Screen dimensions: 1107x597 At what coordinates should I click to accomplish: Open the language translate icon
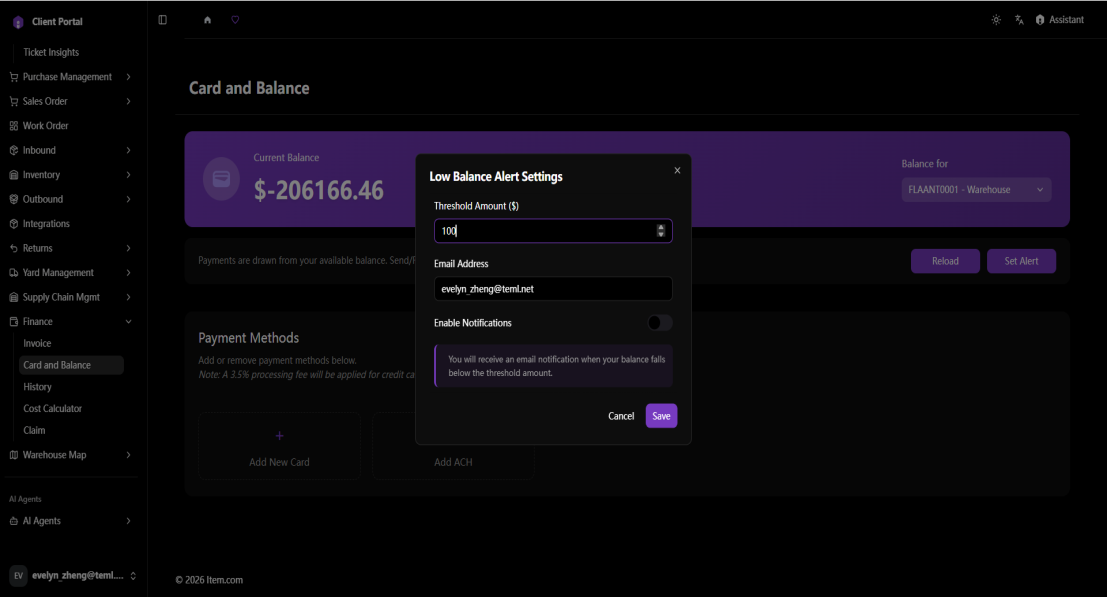[x=1019, y=20]
